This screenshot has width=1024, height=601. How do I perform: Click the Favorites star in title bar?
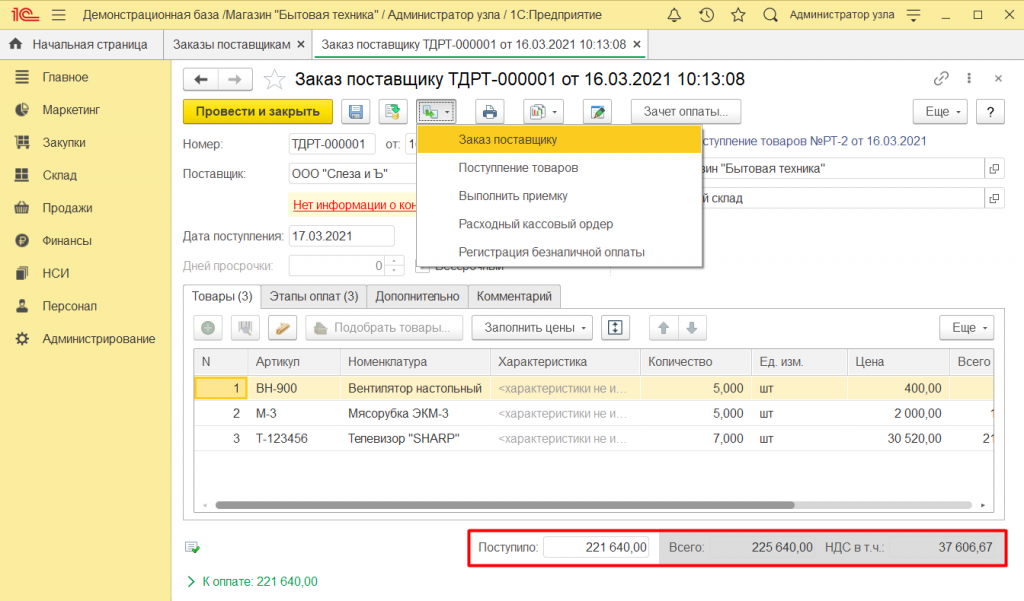pyautogui.click(x=738, y=15)
